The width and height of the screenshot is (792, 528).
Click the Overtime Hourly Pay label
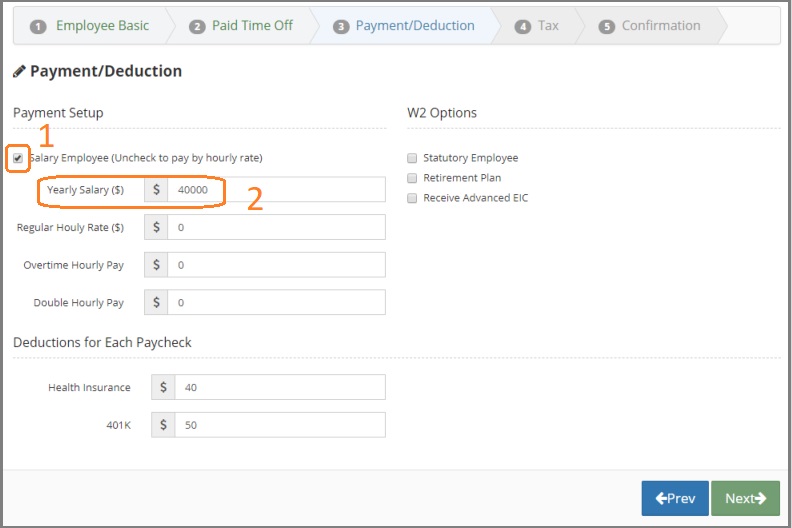click(x=74, y=265)
